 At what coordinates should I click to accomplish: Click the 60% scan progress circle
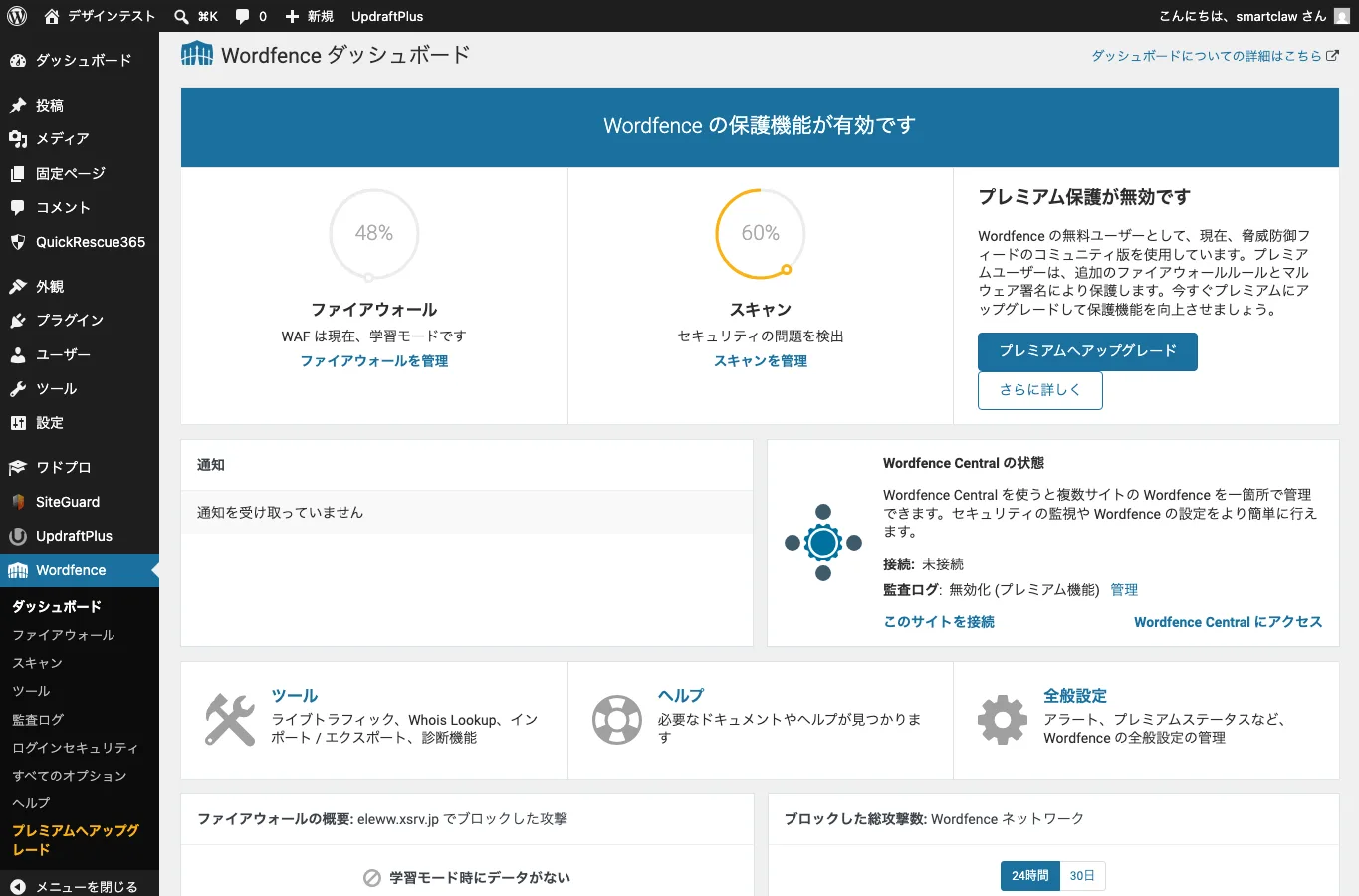click(761, 235)
